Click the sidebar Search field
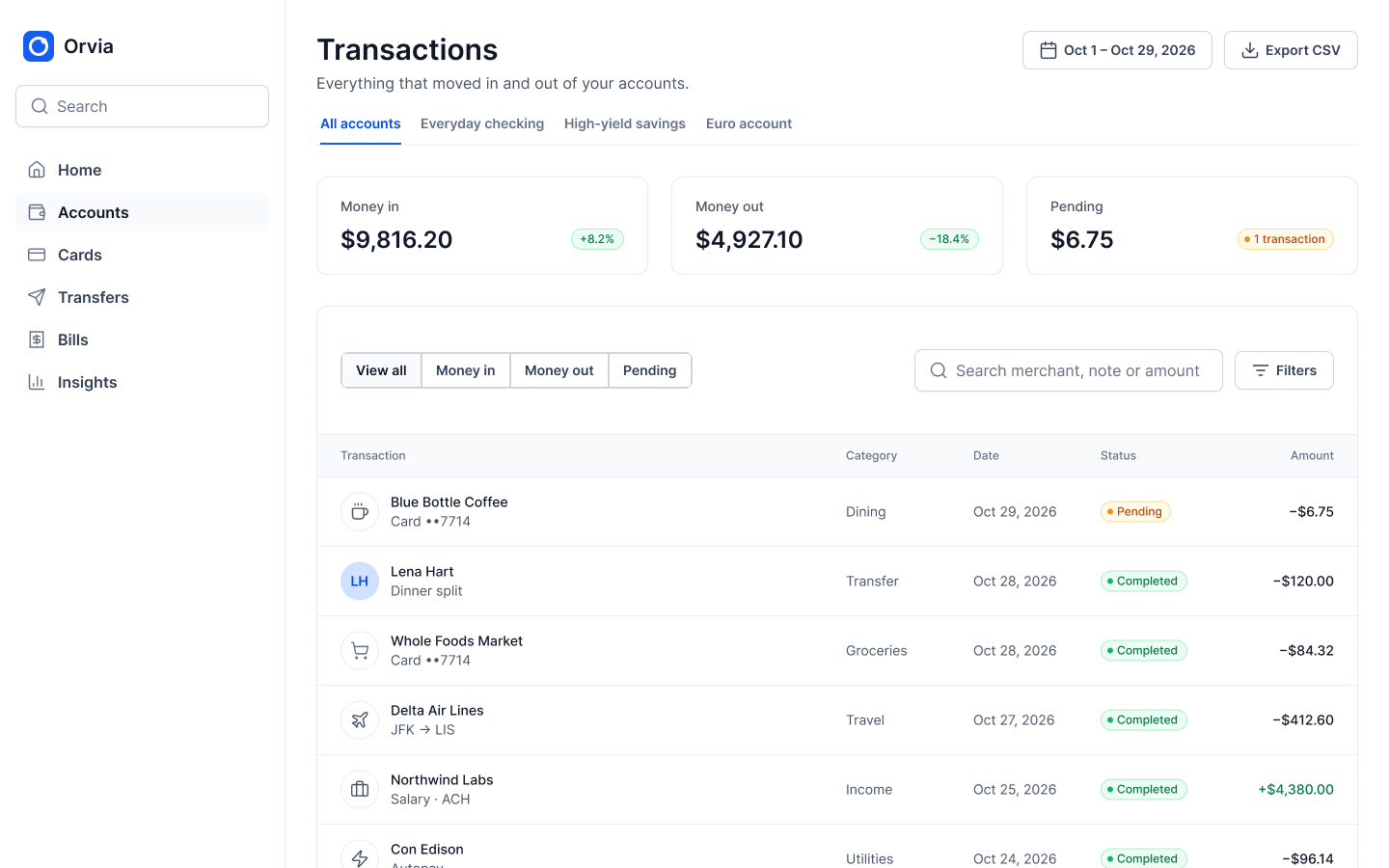1389x868 pixels. coord(142,106)
